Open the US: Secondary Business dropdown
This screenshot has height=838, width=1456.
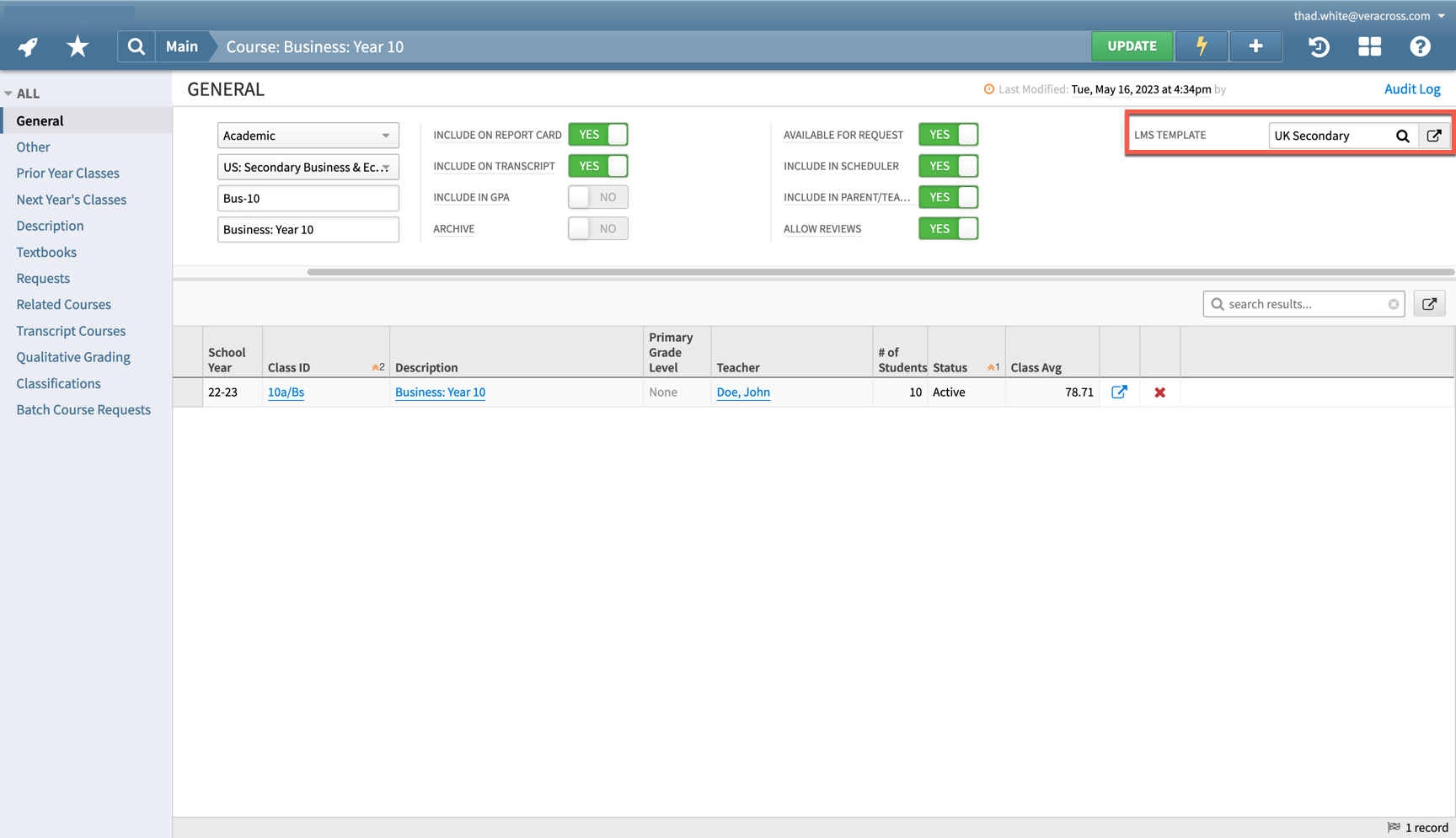point(308,167)
